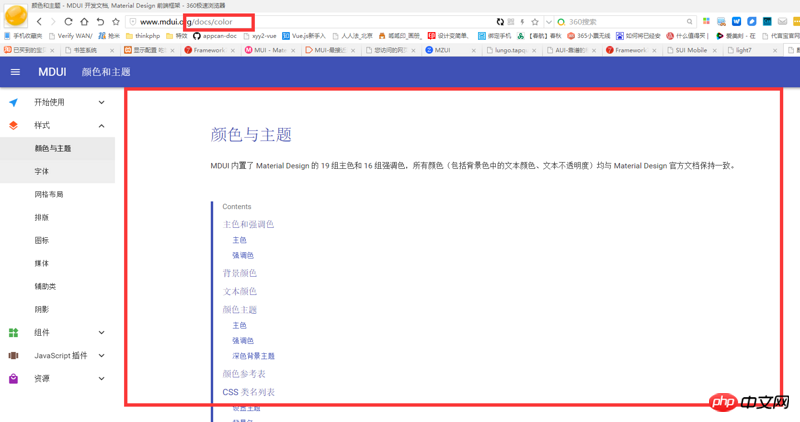Select 阴影 in the sidebar

[57, 309]
